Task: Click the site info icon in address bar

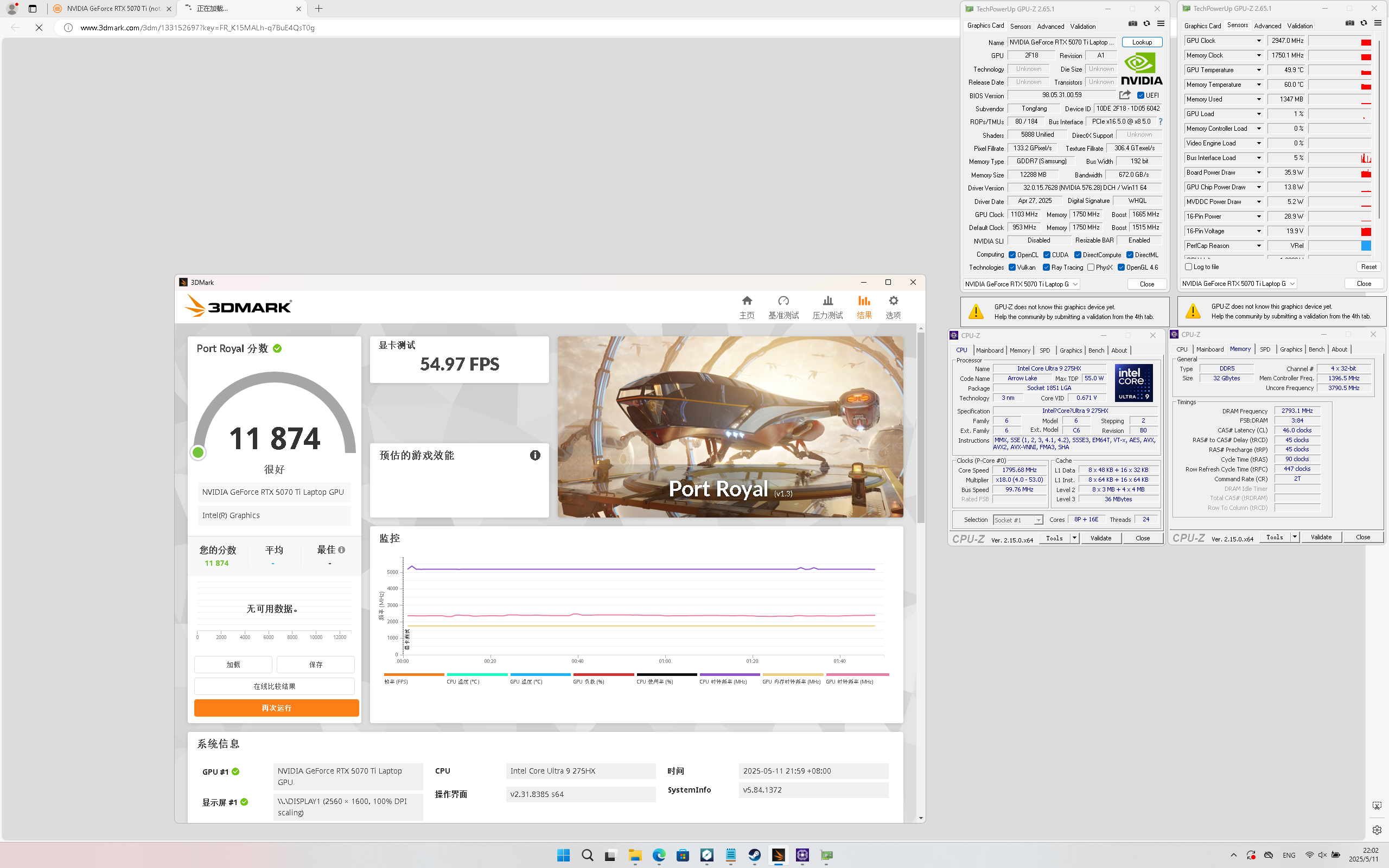Action: click(68, 28)
